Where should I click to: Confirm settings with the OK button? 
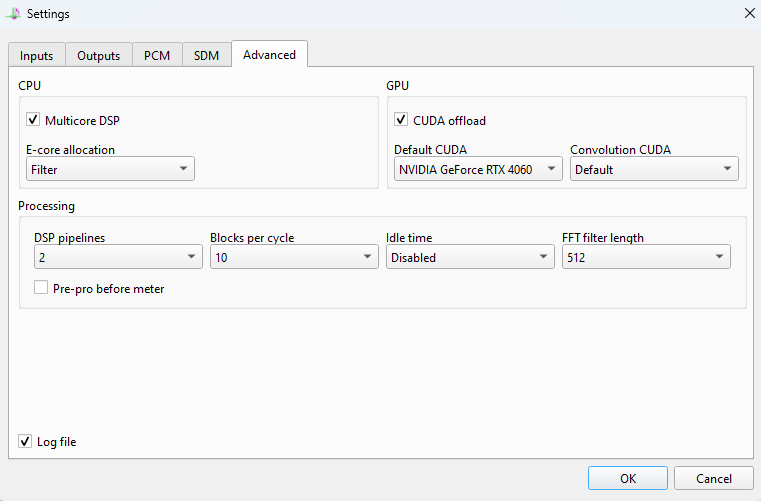(627, 478)
